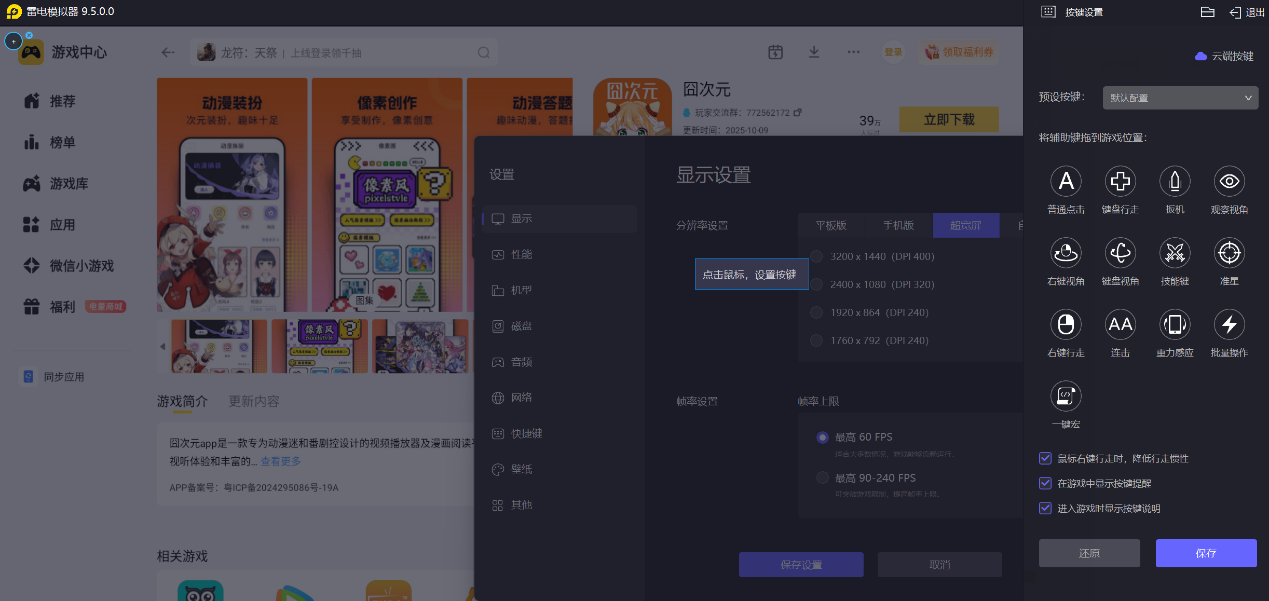Pick the 连击 AA combo icon
This screenshot has height=601, width=1269.
(1120, 324)
